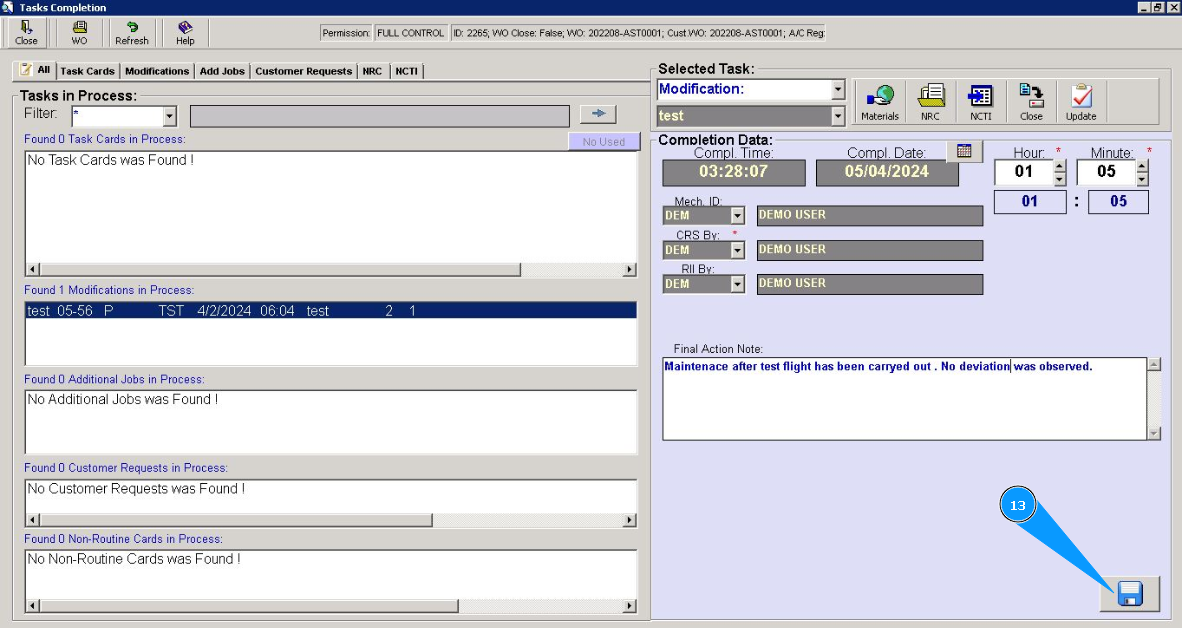Viewport: 1182px width, 629px height.
Task: Click the NCTI icon in Selected Task panel
Action: pyautogui.click(x=980, y=102)
